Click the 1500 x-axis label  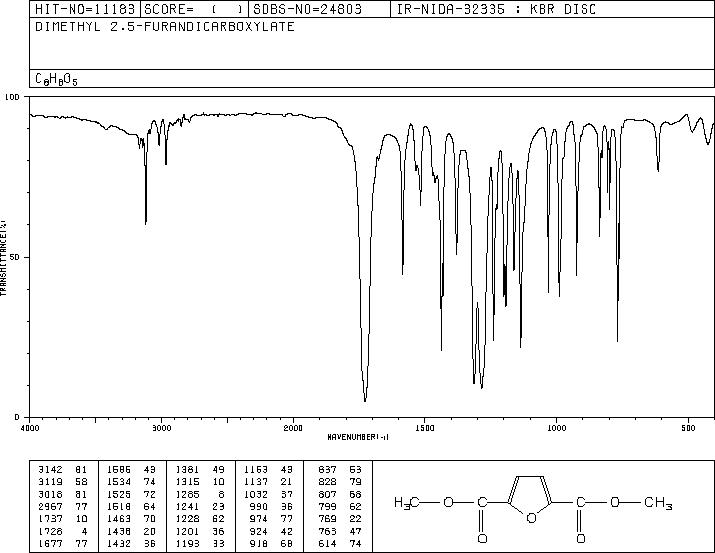point(425,428)
